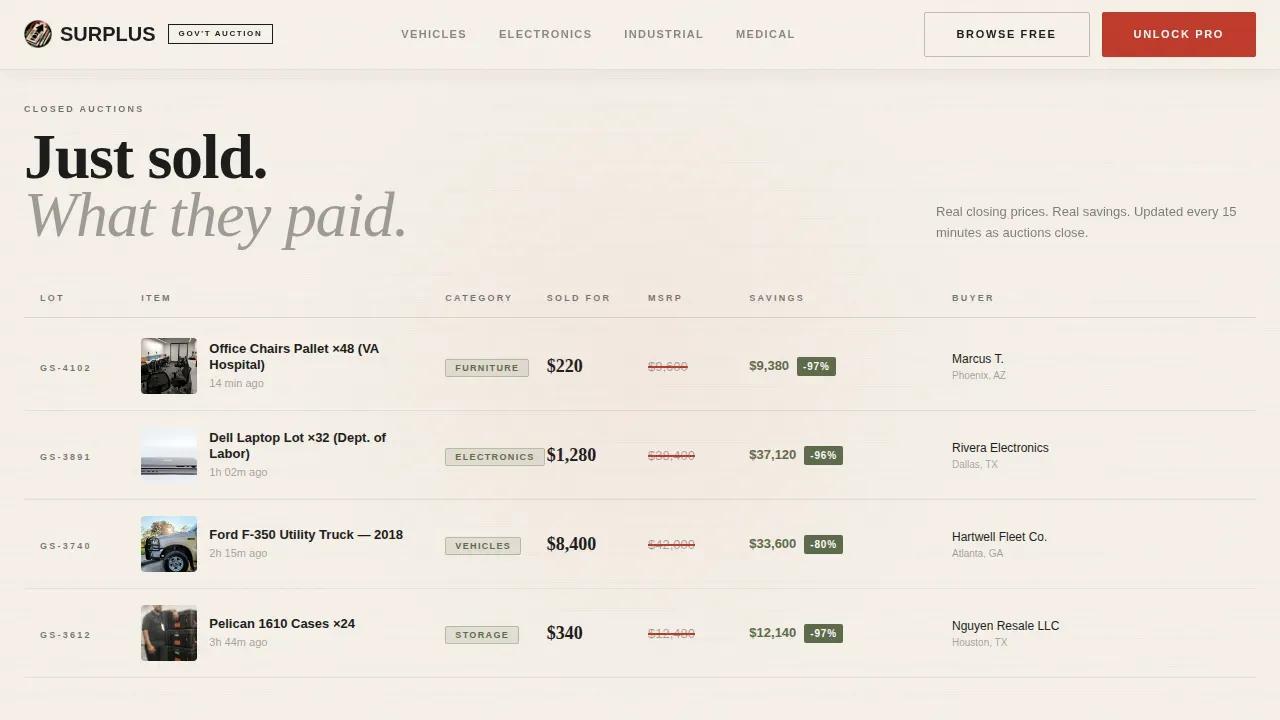Click the $37,120 savings amount
The width and height of the screenshot is (1280, 720).
773,455
